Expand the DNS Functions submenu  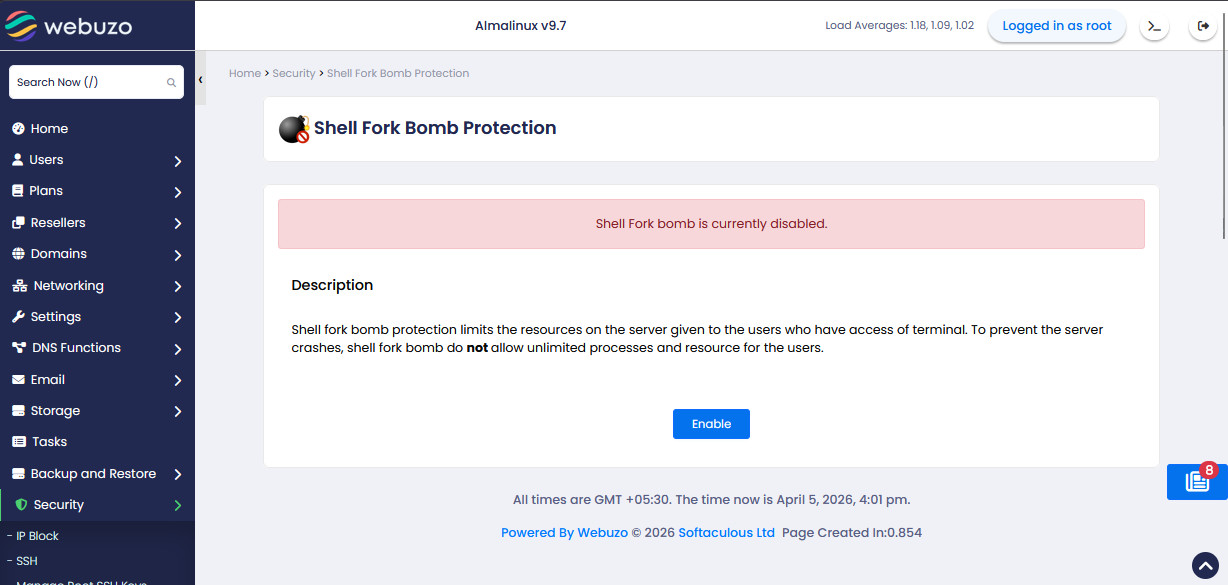[x=177, y=349]
